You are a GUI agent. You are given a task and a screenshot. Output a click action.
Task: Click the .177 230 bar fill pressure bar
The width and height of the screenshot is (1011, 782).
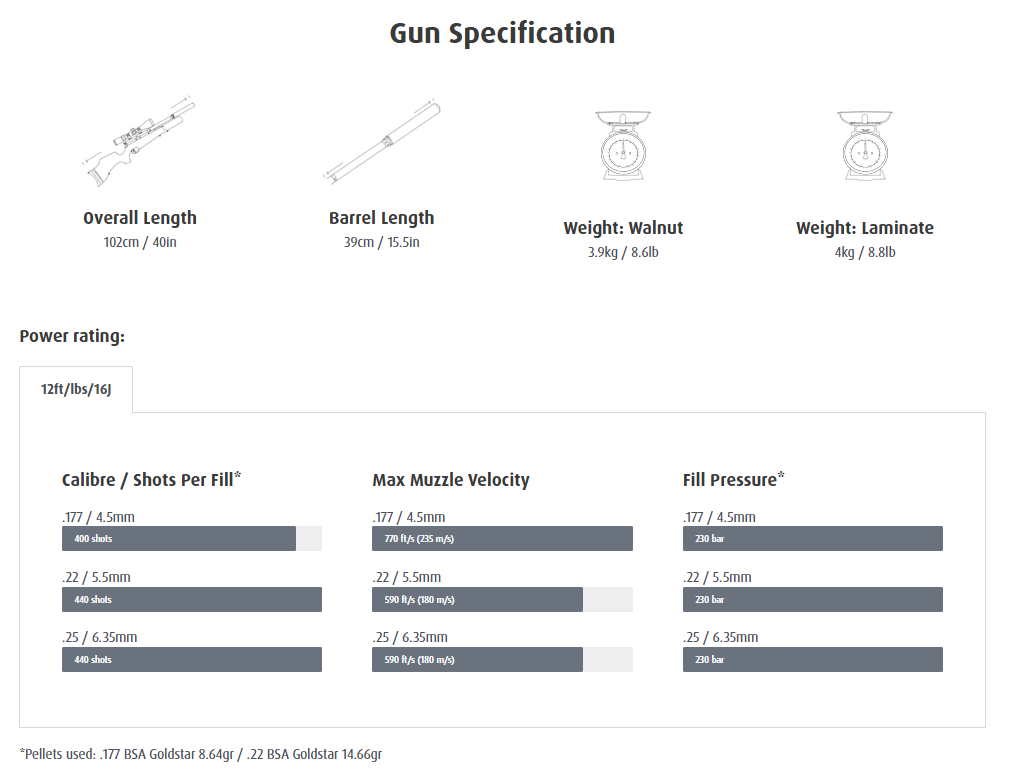pos(812,538)
